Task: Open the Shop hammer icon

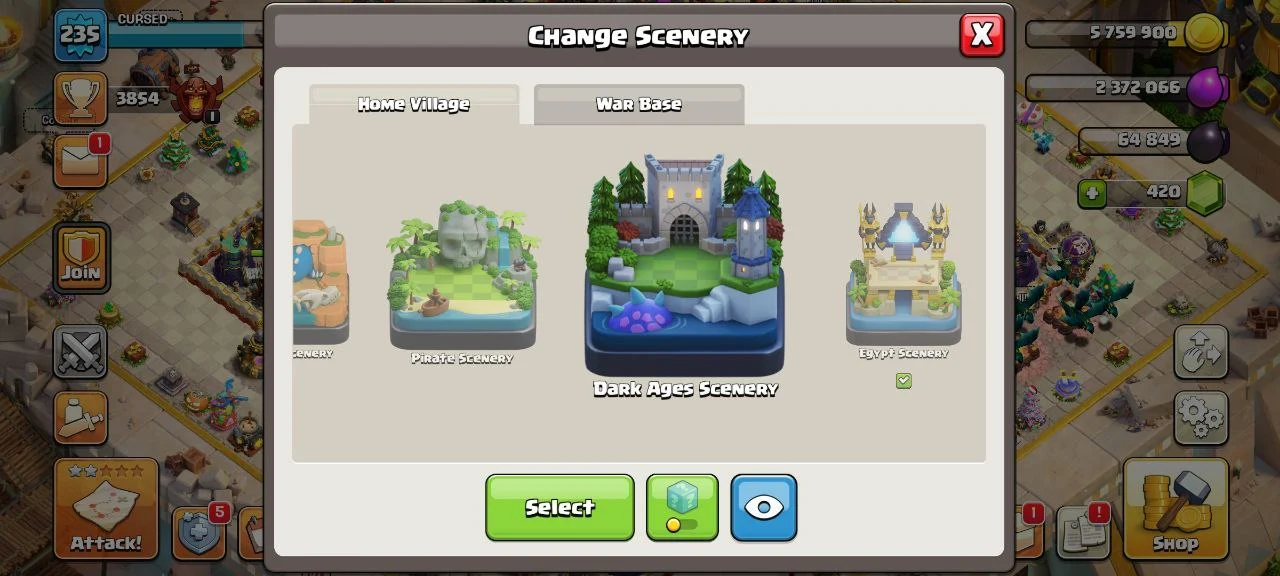Action: point(1175,508)
